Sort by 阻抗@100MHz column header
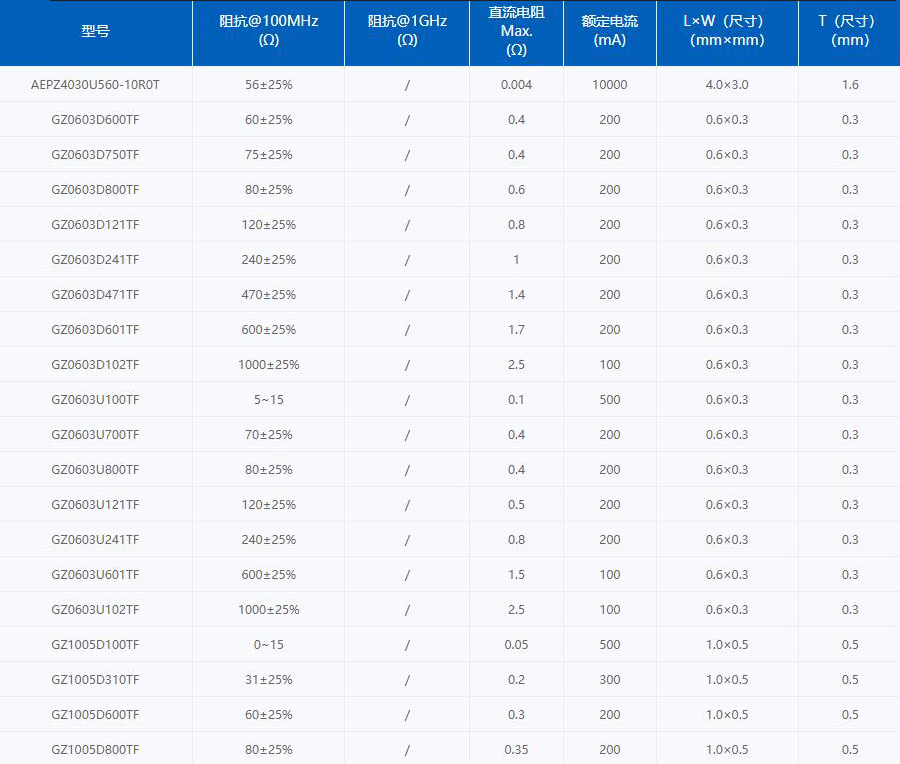The width and height of the screenshot is (900, 764). 268,31
